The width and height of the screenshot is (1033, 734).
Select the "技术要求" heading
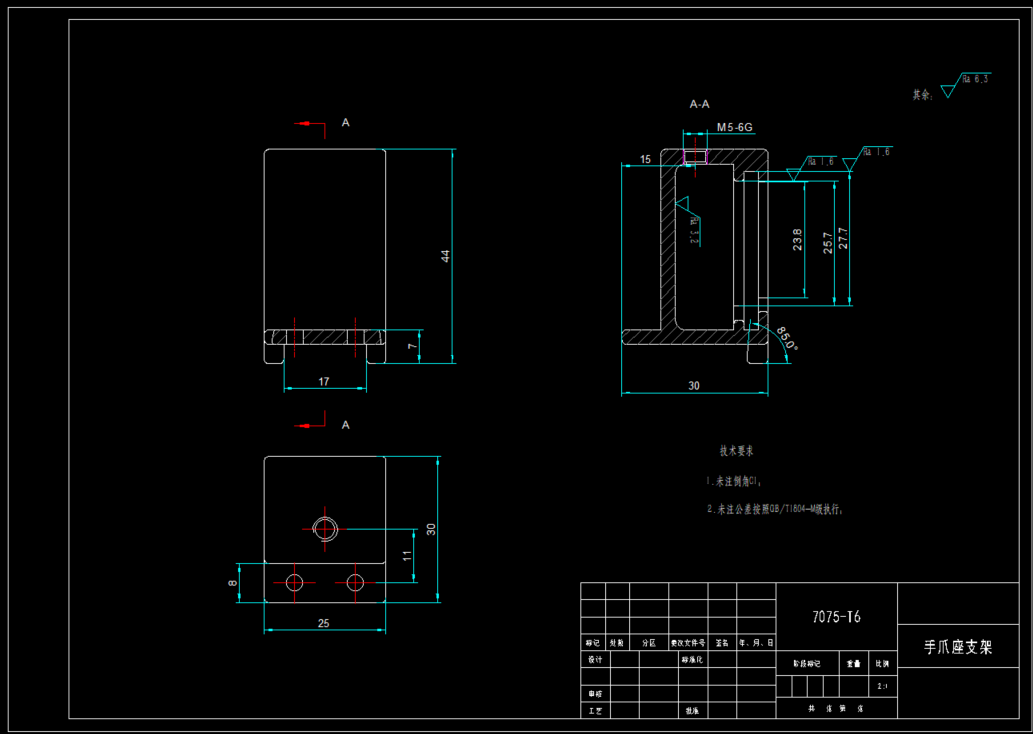[x=737, y=452]
